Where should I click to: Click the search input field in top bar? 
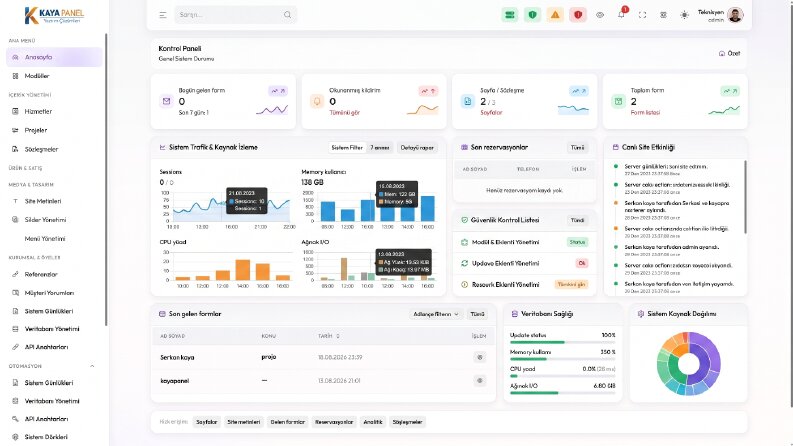pyautogui.click(x=235, y=15)
